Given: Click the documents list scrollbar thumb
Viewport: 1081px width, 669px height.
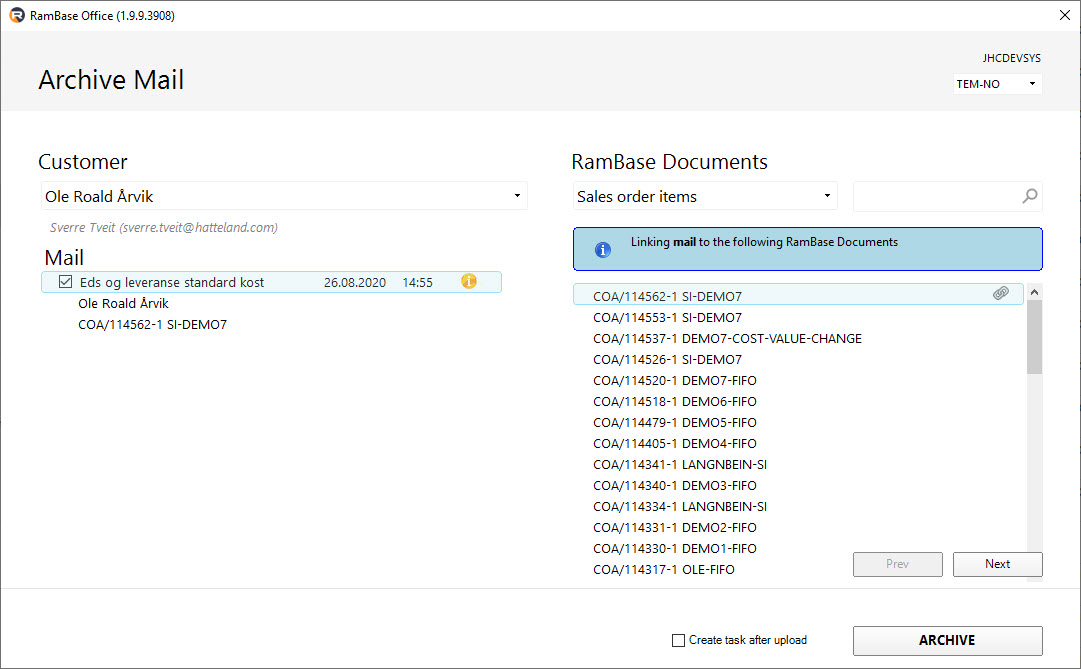Looking at the screenshot, I should (x=1034, y=337).
